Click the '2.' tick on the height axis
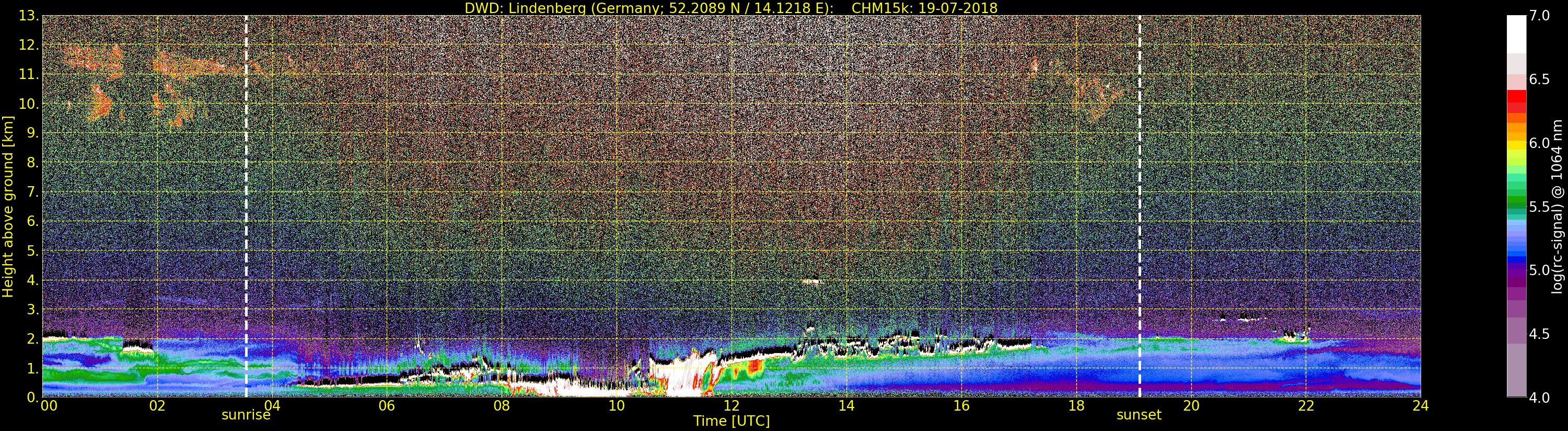 (32, 339)
